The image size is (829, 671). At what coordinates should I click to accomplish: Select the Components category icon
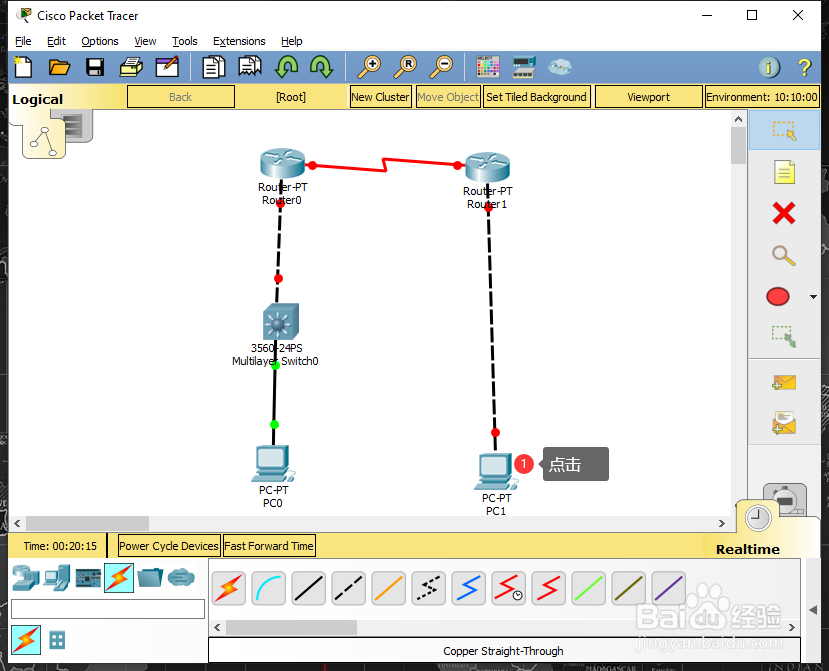pyautogui.click(x=88, y=578)
